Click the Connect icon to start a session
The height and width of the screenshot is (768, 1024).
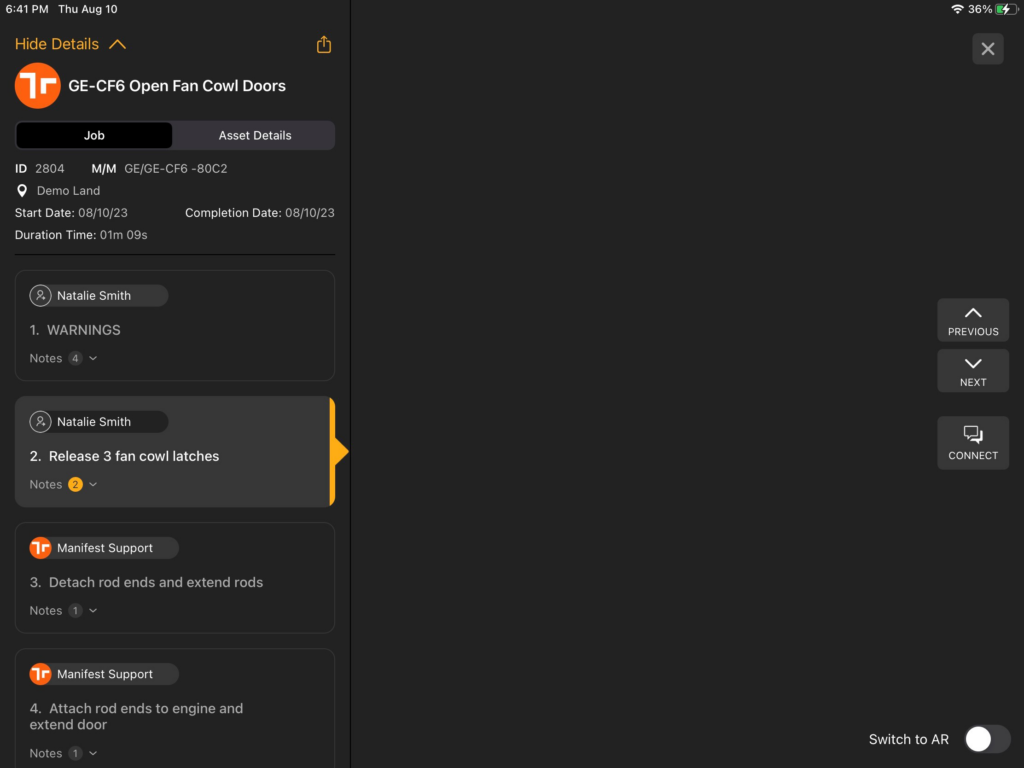click(972, 442)
